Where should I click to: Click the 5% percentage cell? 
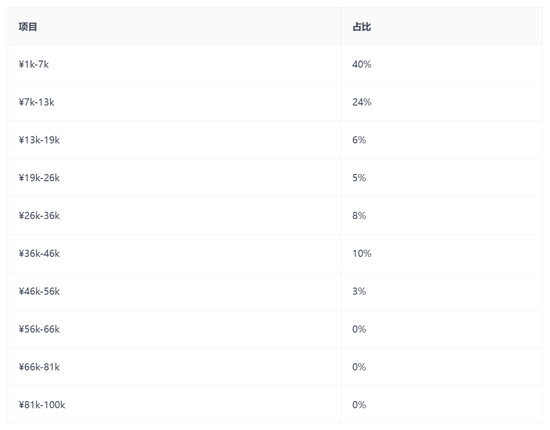tap(359, 178)
